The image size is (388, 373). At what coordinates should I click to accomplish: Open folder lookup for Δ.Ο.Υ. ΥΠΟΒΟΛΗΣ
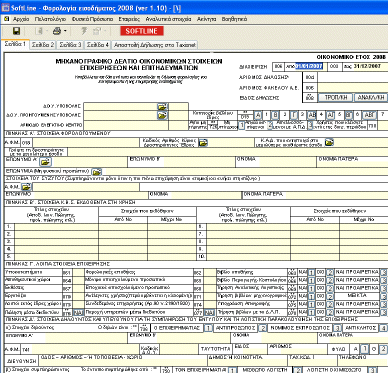coord(162,107)
